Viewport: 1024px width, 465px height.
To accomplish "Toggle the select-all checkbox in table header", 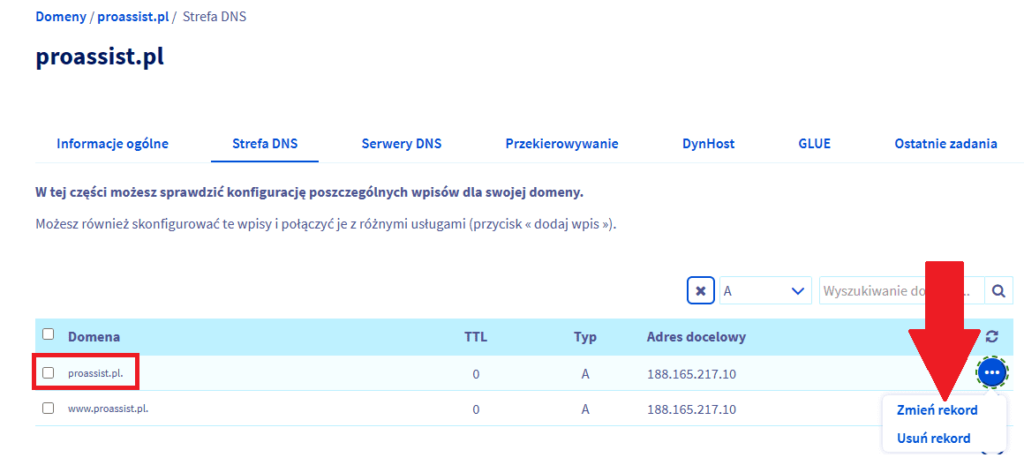I will 48,335.
